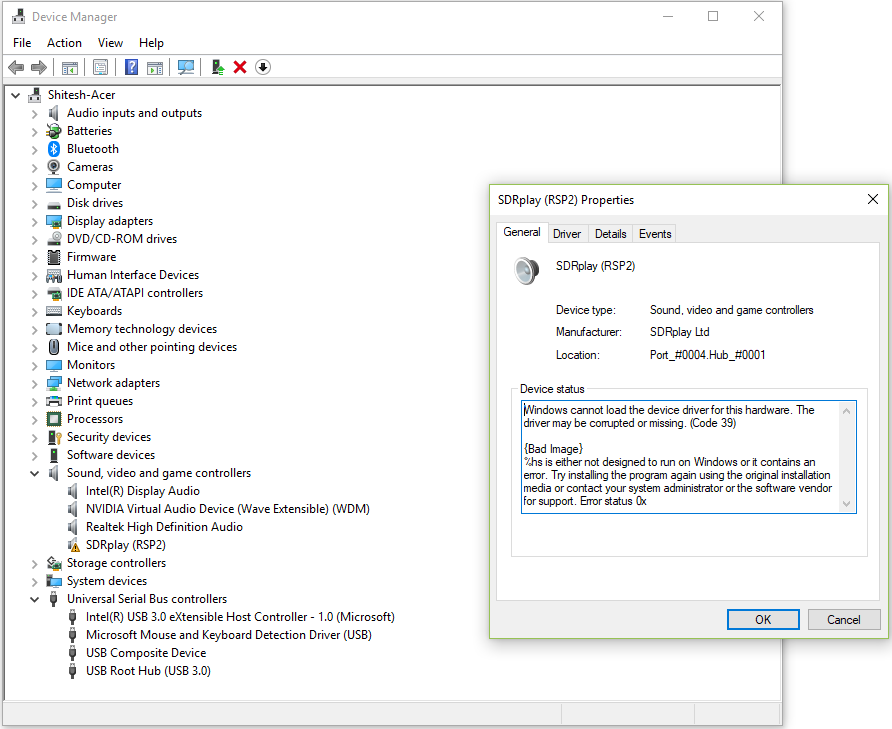
Task: Click Cancel in SDRplay Properties
Action: 844,619
